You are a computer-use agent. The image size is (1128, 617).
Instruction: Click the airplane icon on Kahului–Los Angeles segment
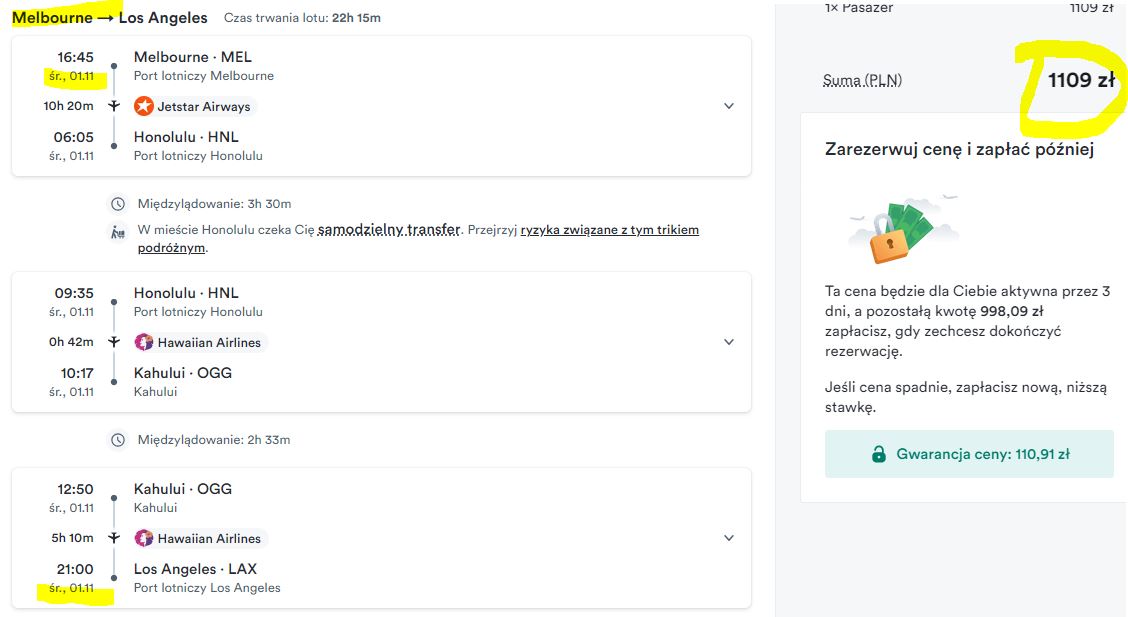point(114,537)
